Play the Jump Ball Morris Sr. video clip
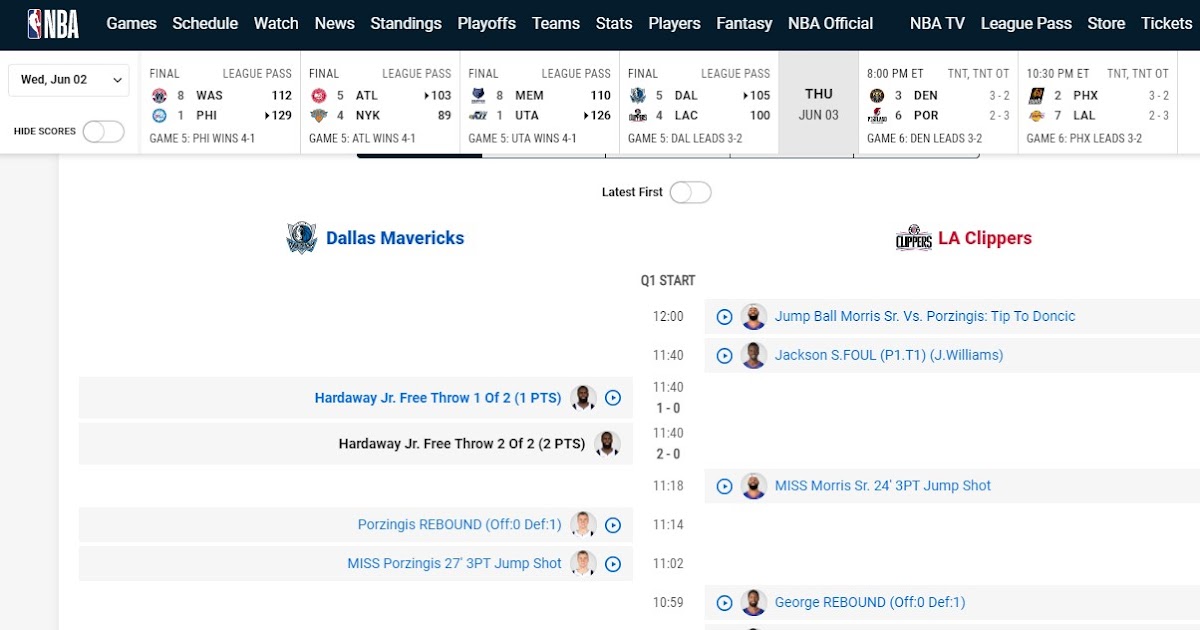Screen dimensions: 1200x630 click(724, 316)
